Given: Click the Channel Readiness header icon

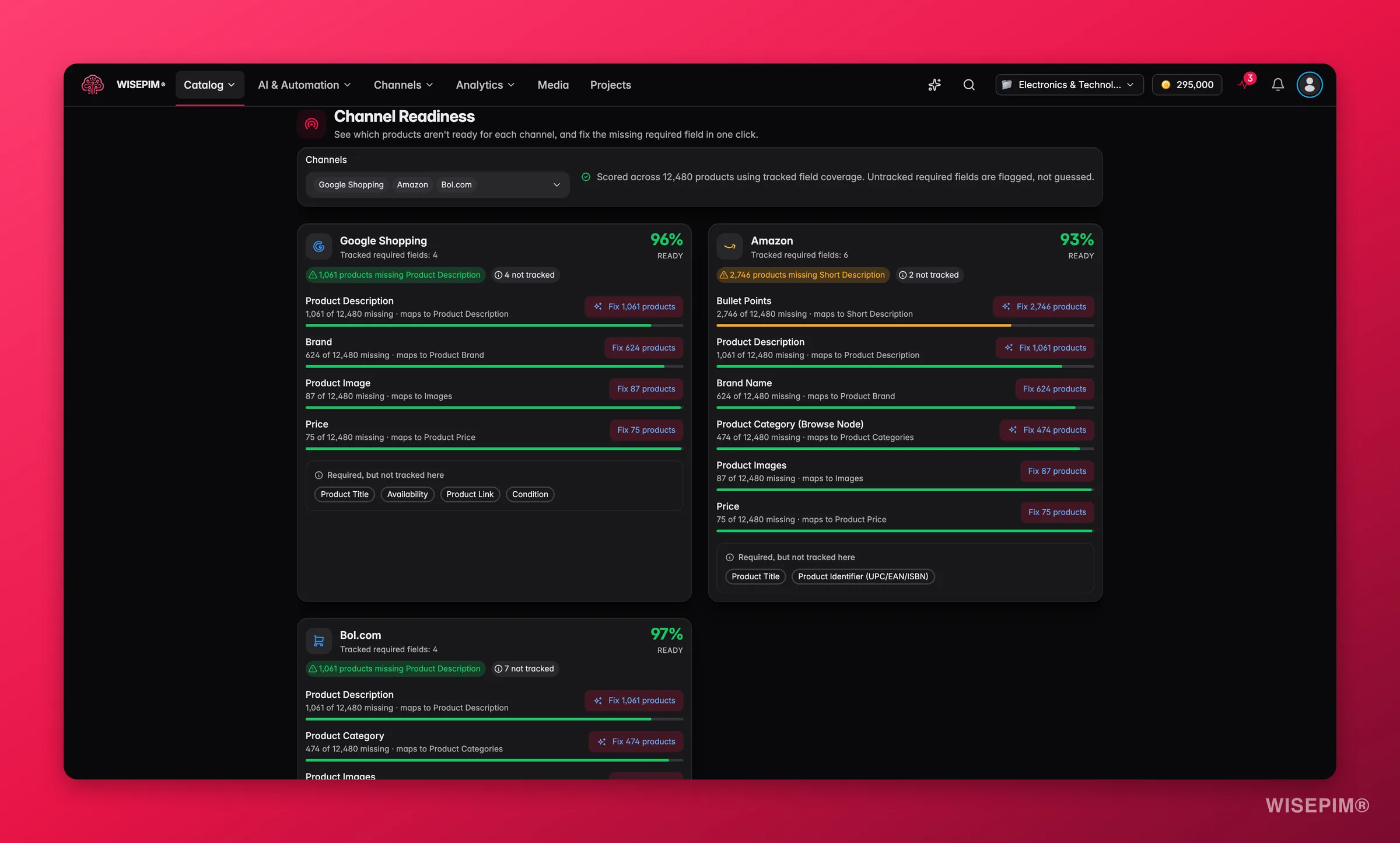Looking at the screenshot, I should click(311, 124).
